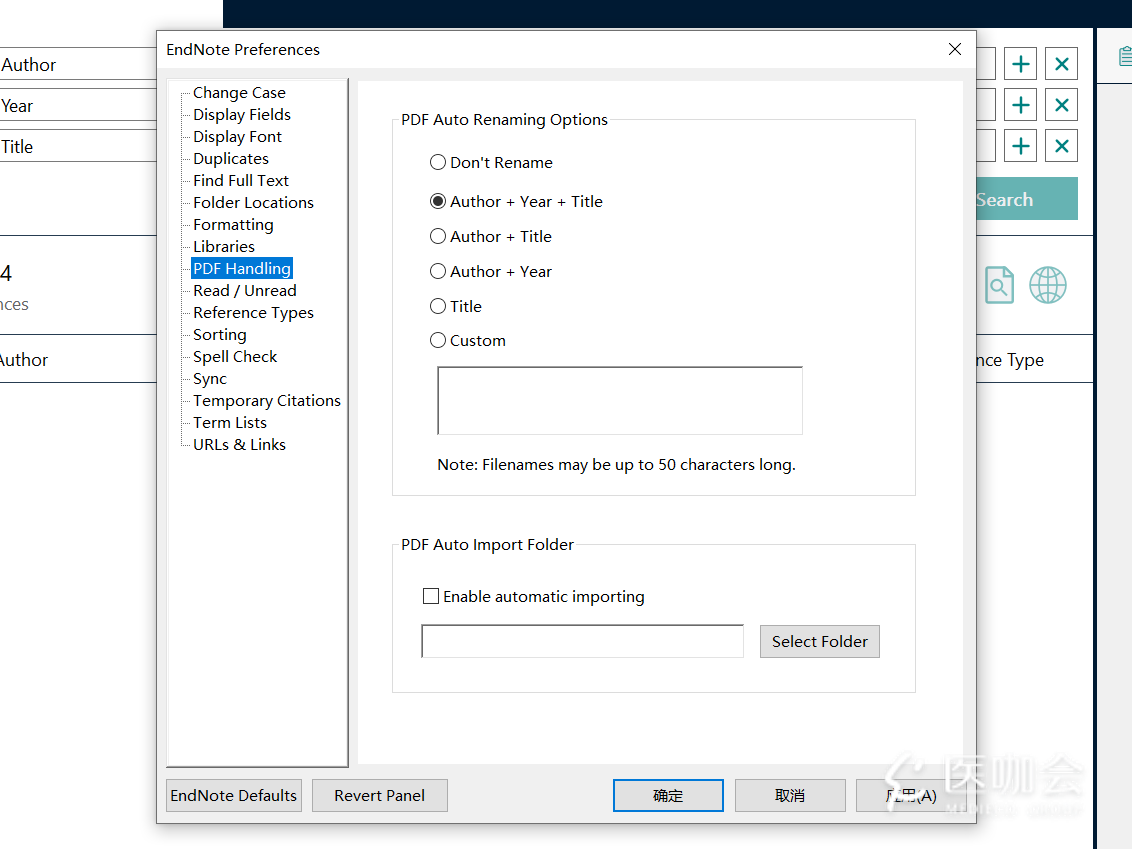This screenshot has height=849, width=1132.
Task: Click the Year search field in main window
Action: pos(78,105)
